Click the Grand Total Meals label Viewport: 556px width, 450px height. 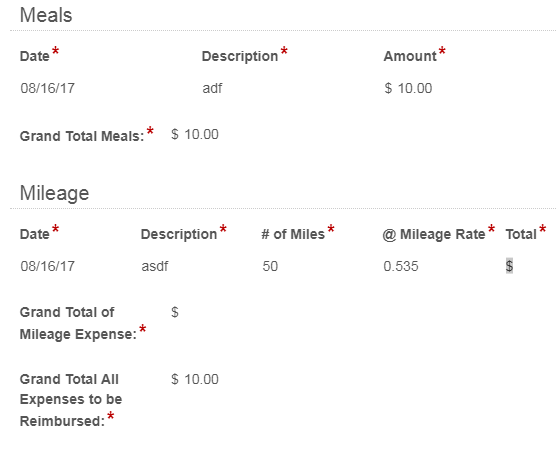(x=82, y=136)
